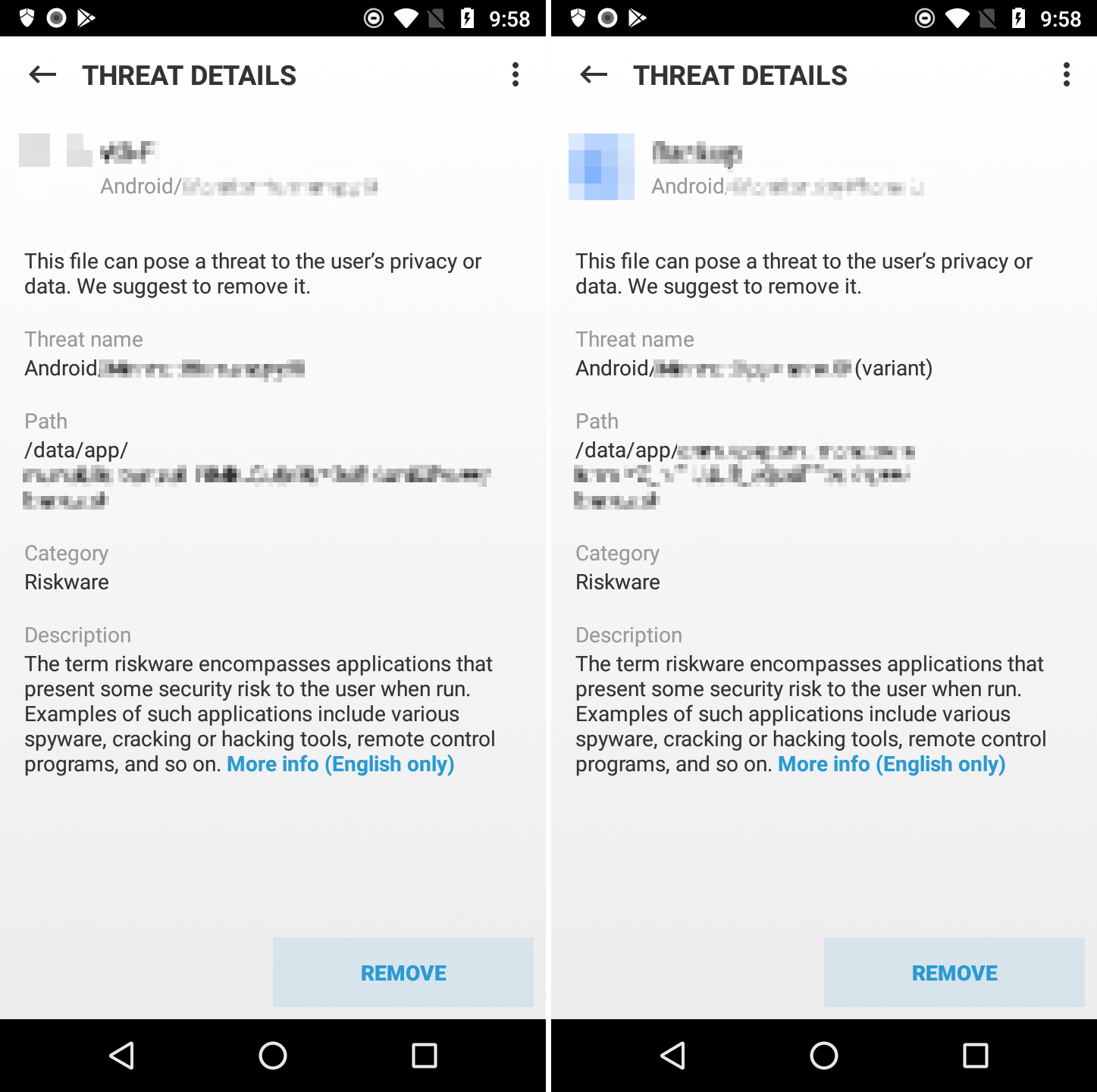1097x1092 pixels.
Task: Tap the blue app icon in right threat header
Action: (x=601, y=167)
